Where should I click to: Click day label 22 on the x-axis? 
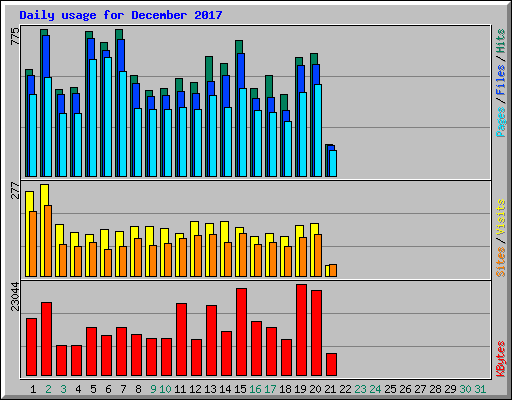345,389
